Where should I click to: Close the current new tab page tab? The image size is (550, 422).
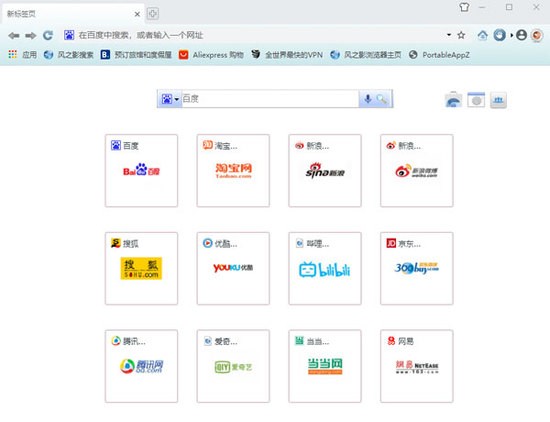coord(137,14)
